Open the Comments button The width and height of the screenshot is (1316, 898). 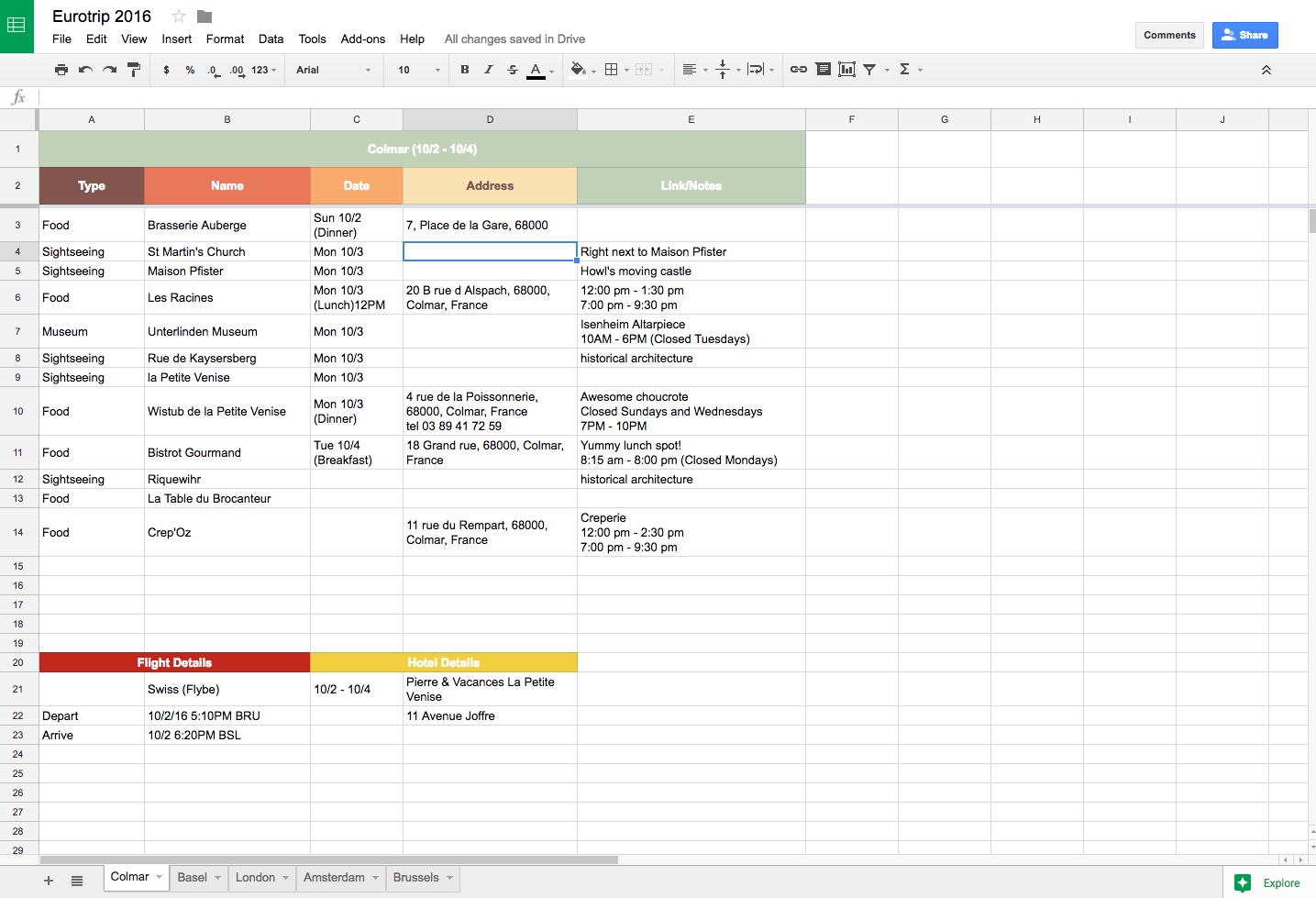coord(1169,35)
